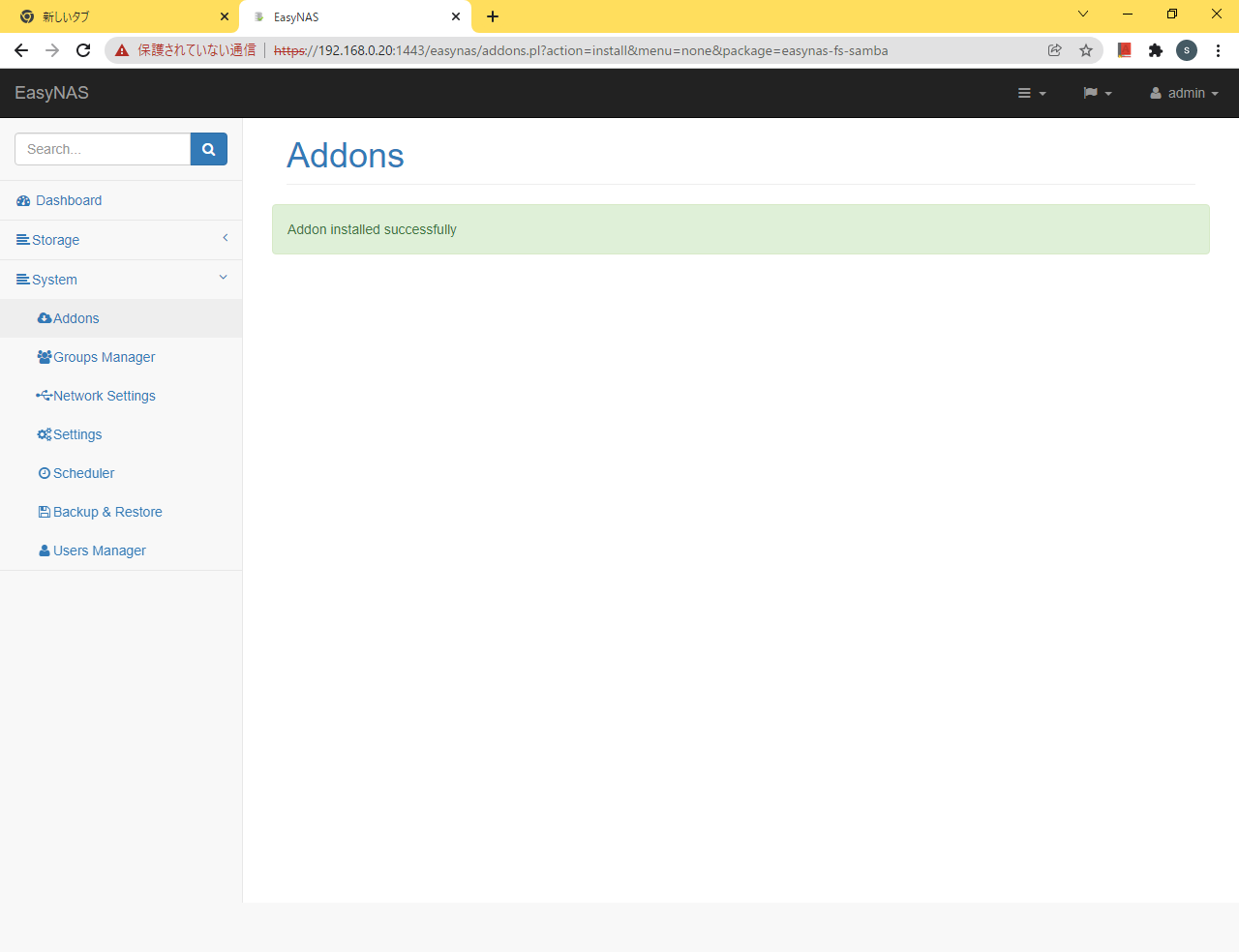This screenshot has width=1239, height=952.
Task: Go to Network Settings
Action: coord(104,396)
